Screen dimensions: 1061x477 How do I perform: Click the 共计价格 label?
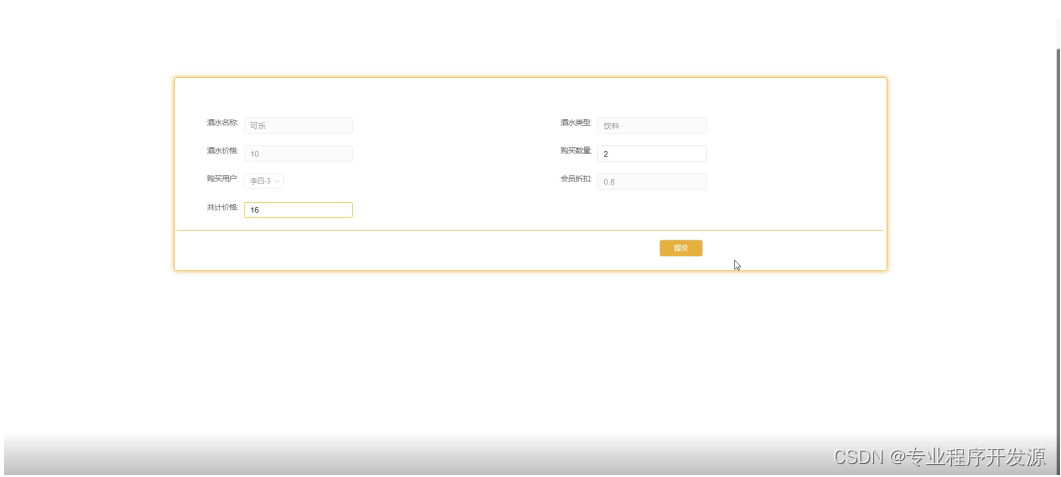coord(223,207)
